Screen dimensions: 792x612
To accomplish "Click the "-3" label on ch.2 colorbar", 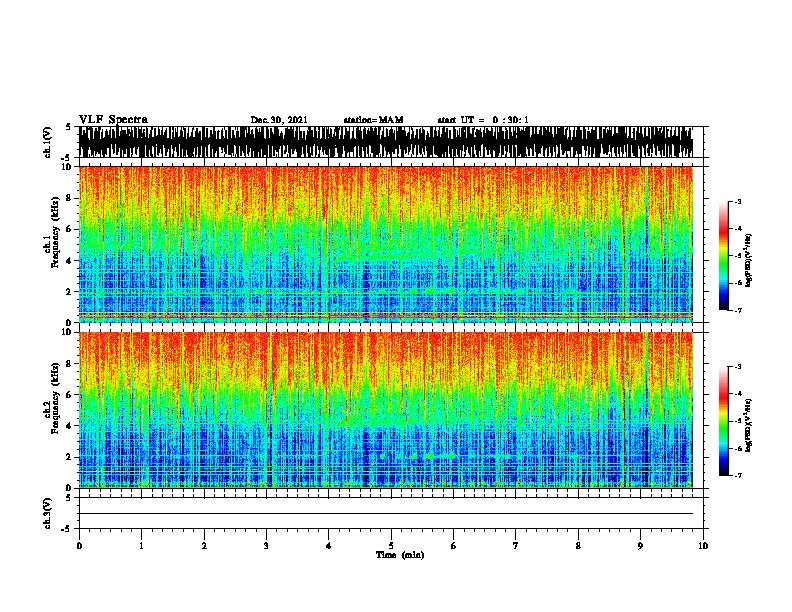I will click(x=737, y=367).
